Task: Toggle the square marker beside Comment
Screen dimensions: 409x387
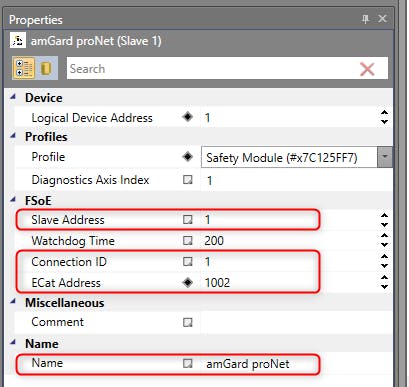Action: [x=188, y=322]
